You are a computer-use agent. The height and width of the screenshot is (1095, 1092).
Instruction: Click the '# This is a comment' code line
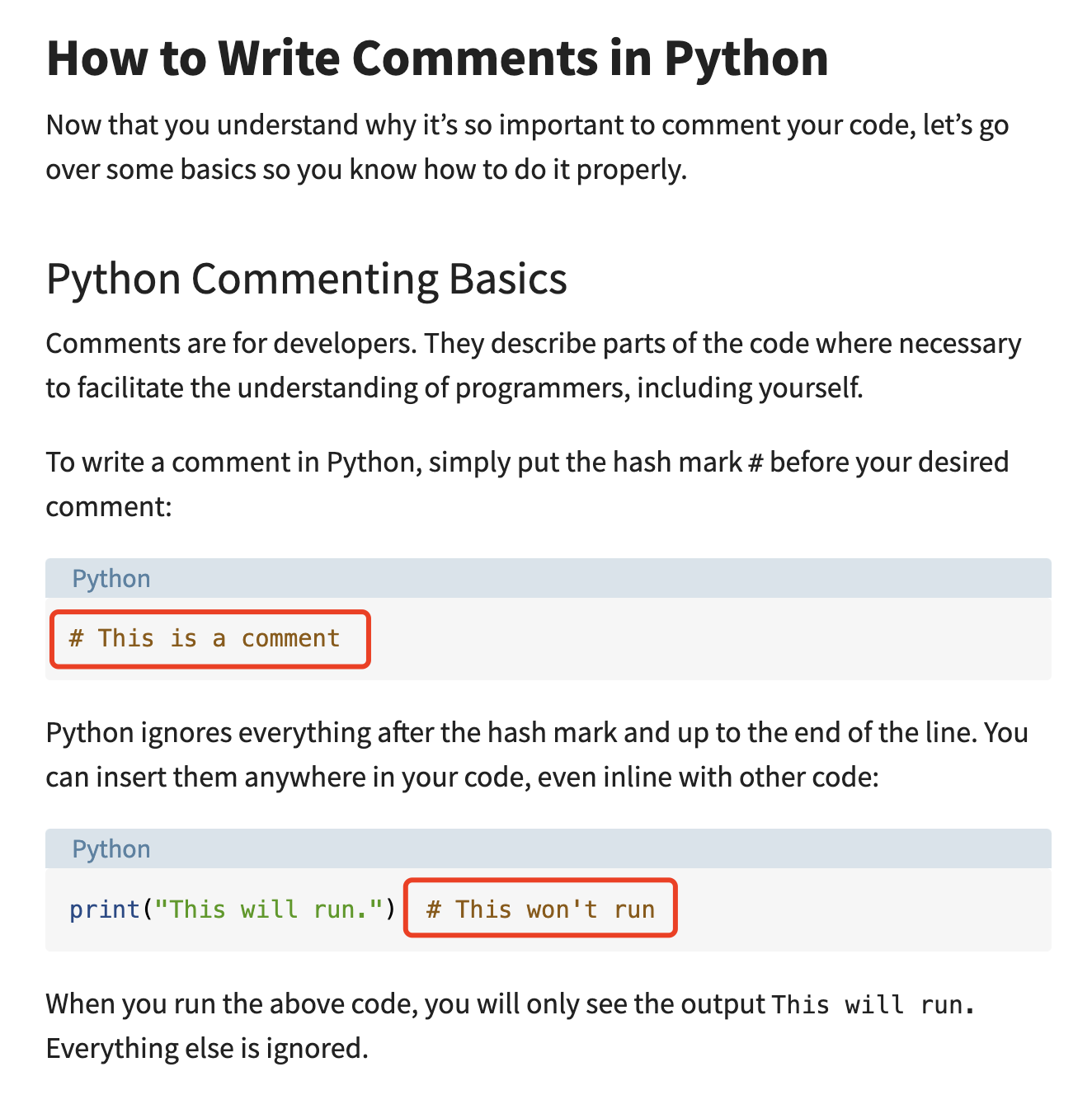point(205,638)
